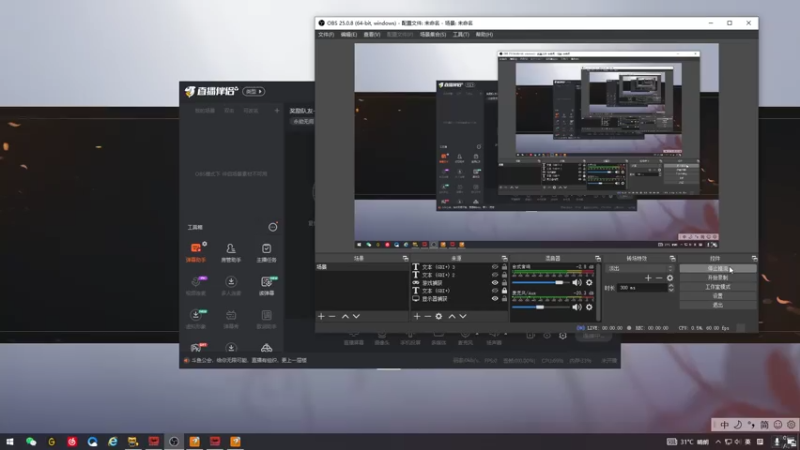Adjust the microphone/Aux volume slider
This screenshot has height=450, width=800.
tap(540, 307)
